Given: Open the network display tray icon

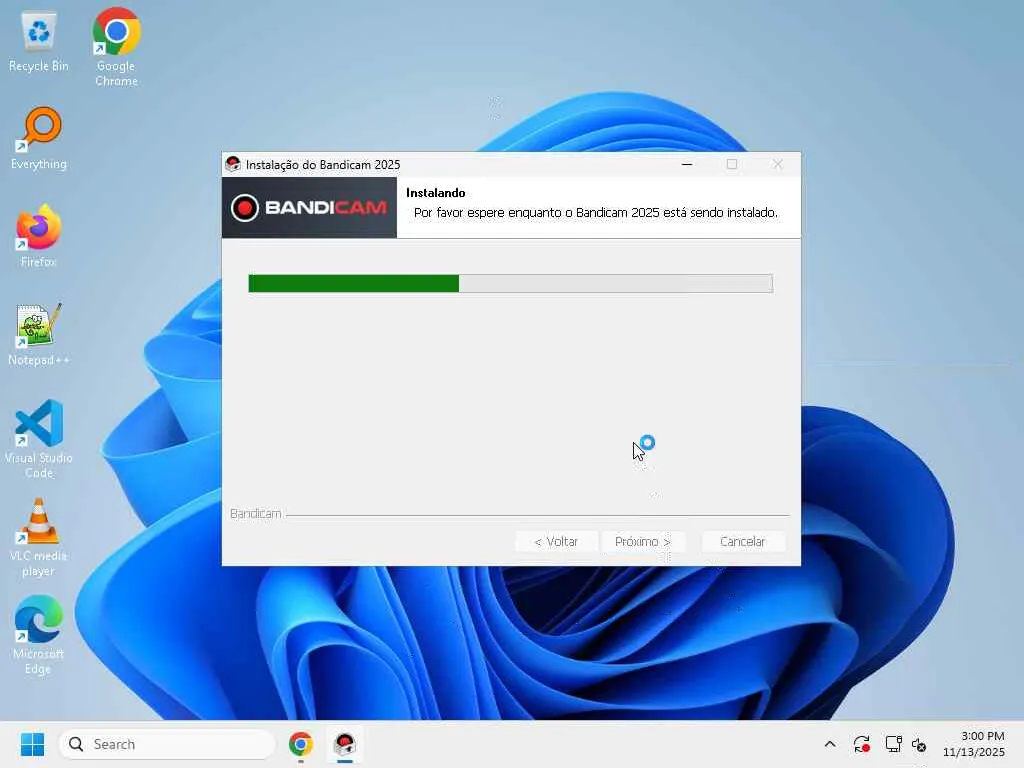Looking at the screenshot, I should (893, 744).
